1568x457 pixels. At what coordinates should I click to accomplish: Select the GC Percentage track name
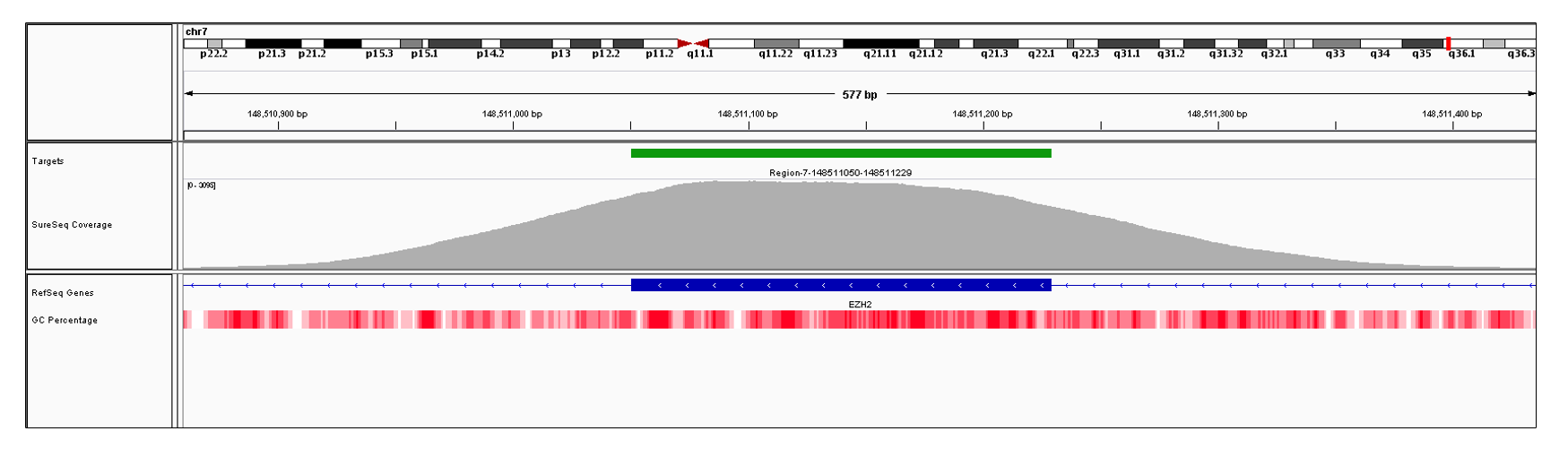(x=65, y=320)
